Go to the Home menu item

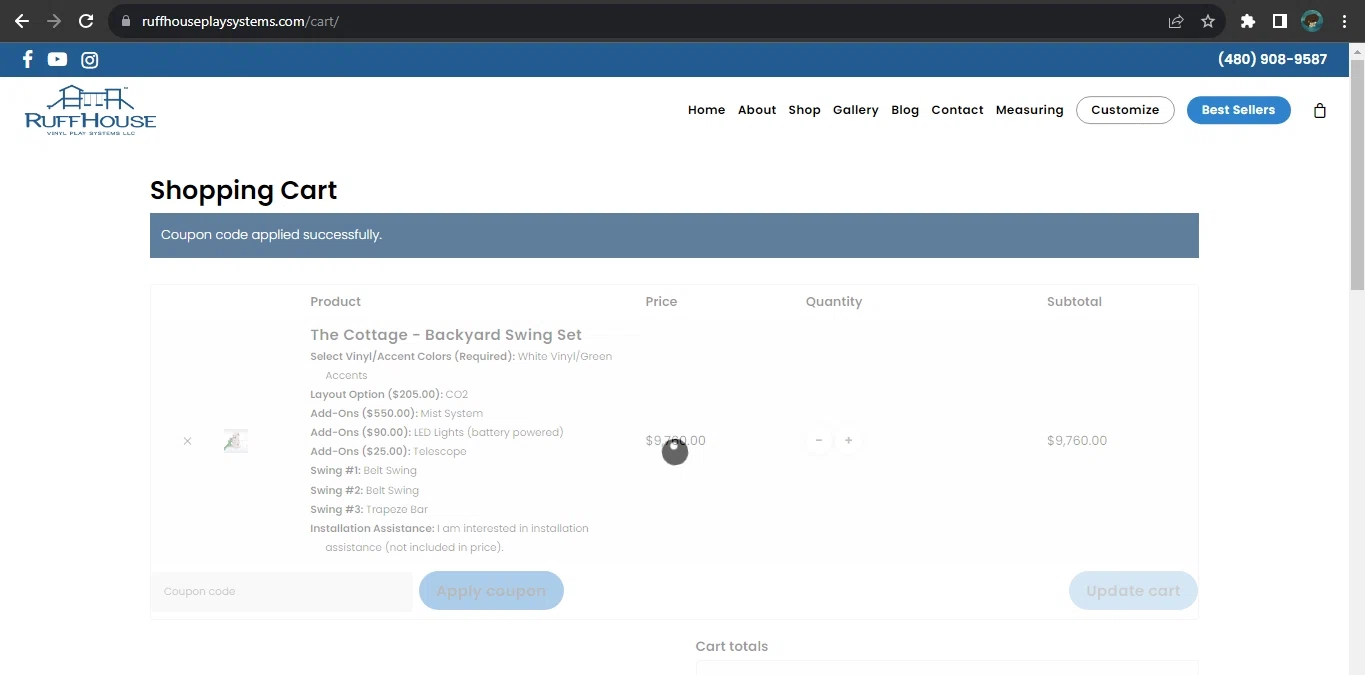click(x=706, y=110)
